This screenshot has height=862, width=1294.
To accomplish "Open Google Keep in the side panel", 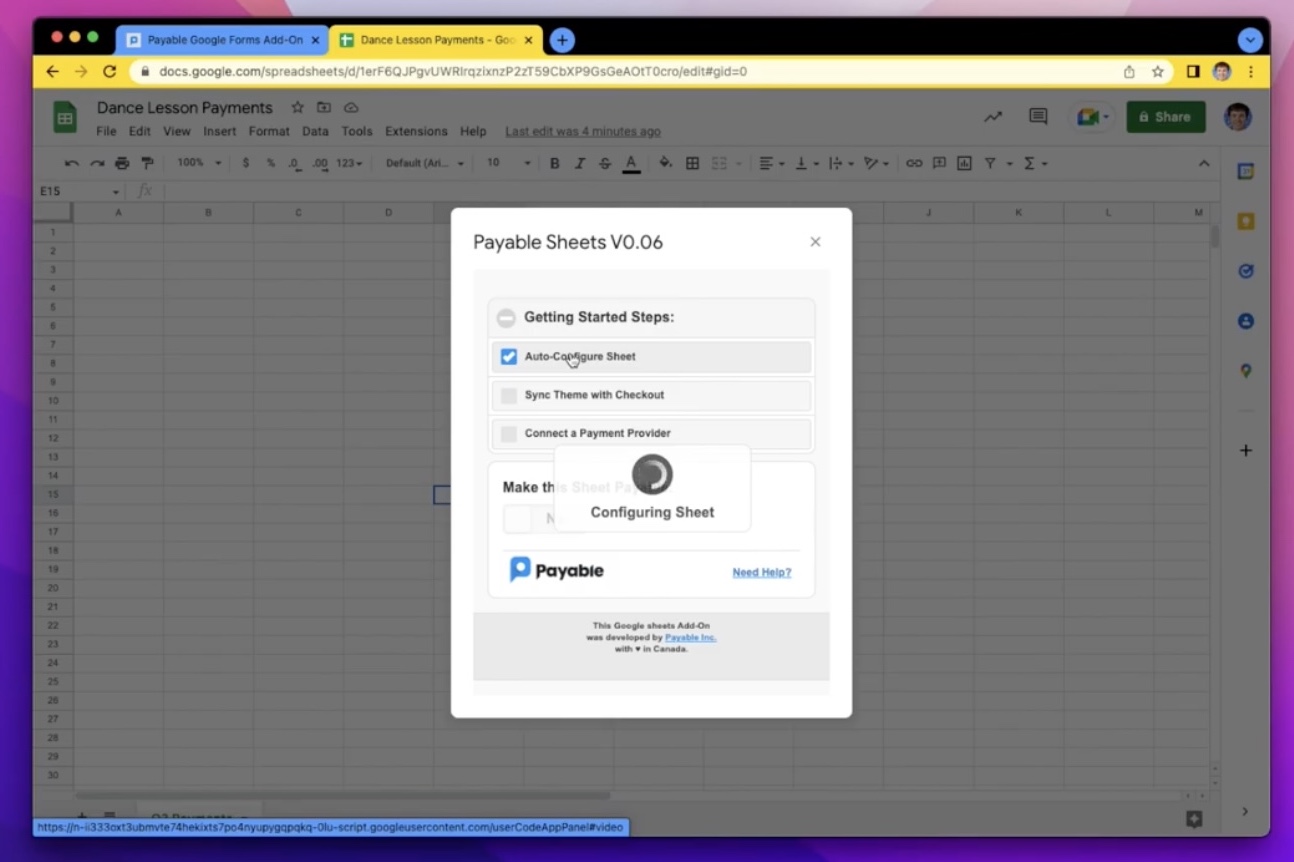I will (x=1246, y=221).
